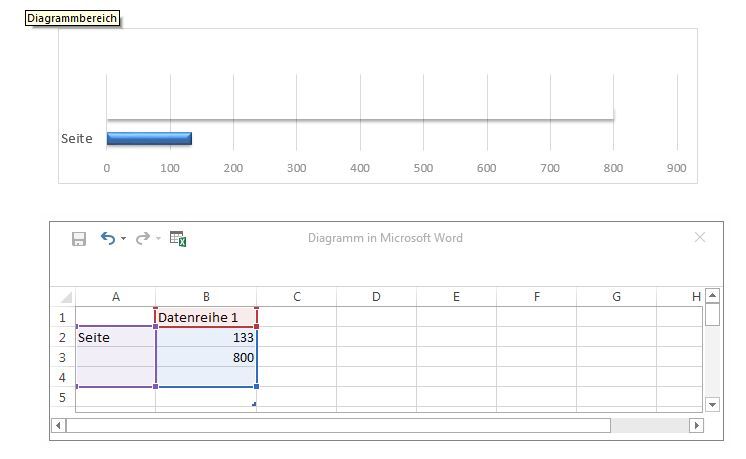
Task: Select column B header
Action: [206, 297]
